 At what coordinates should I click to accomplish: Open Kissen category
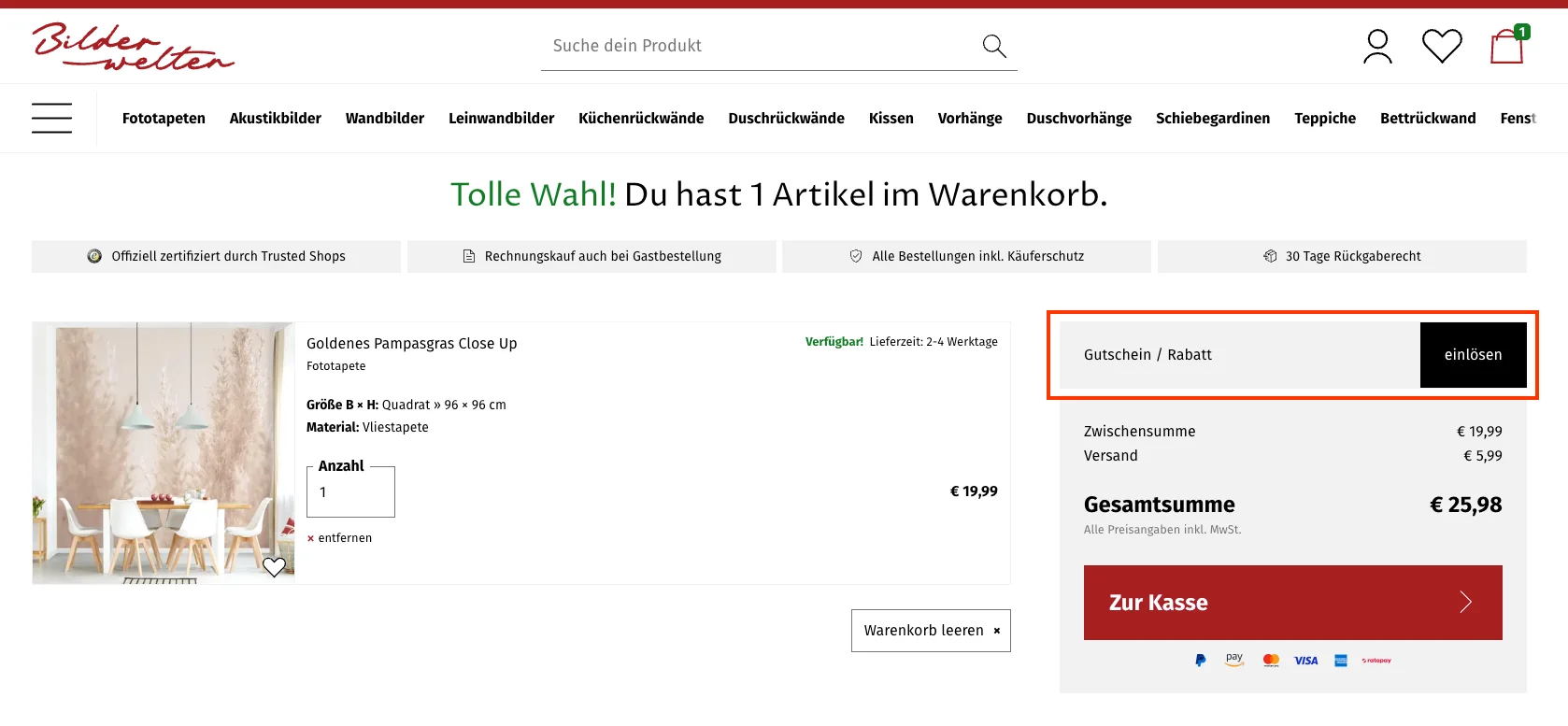pos(891,118)
